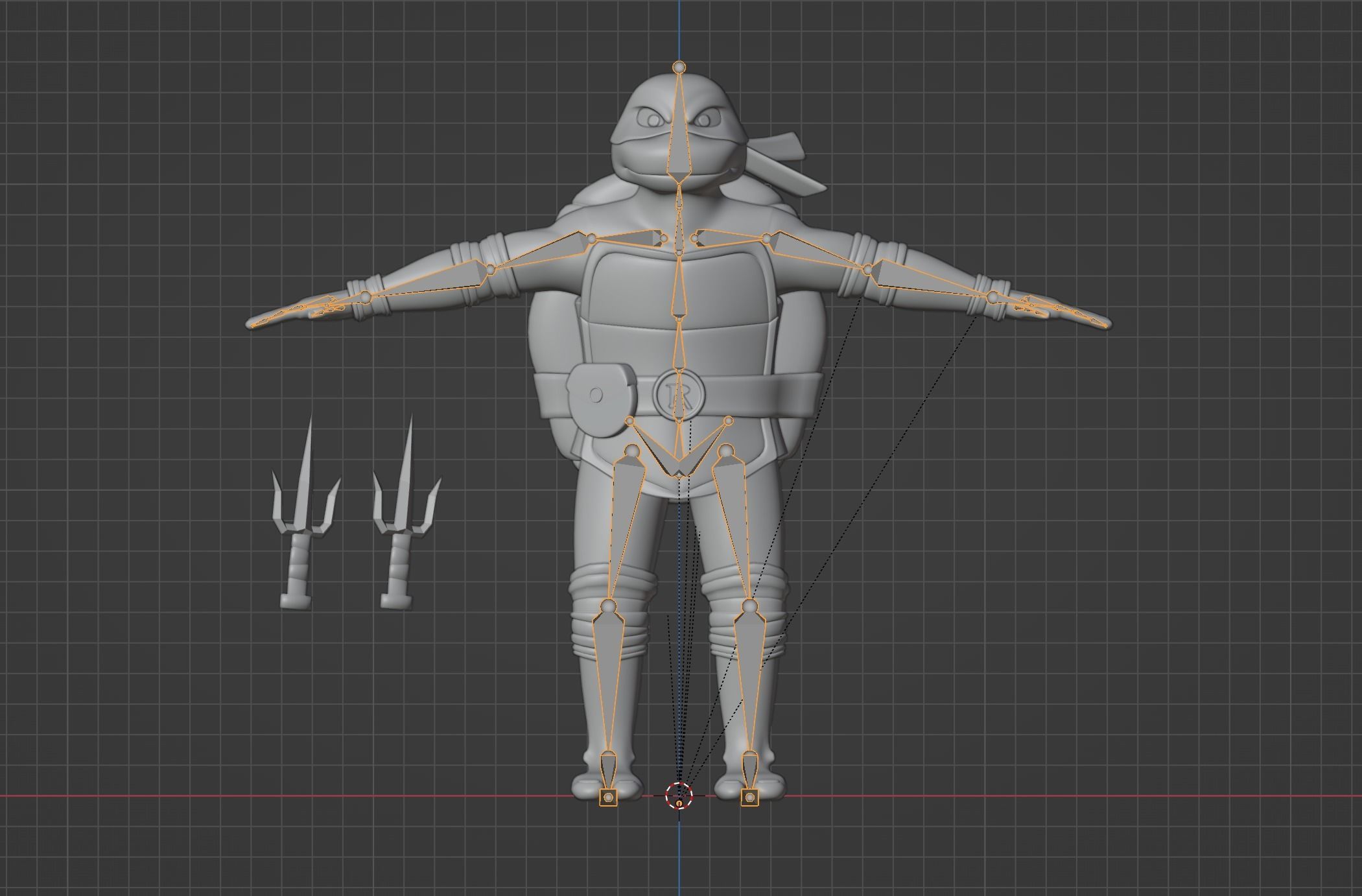Select elbow joint of the screen-left arm

[x=491, y=269]
